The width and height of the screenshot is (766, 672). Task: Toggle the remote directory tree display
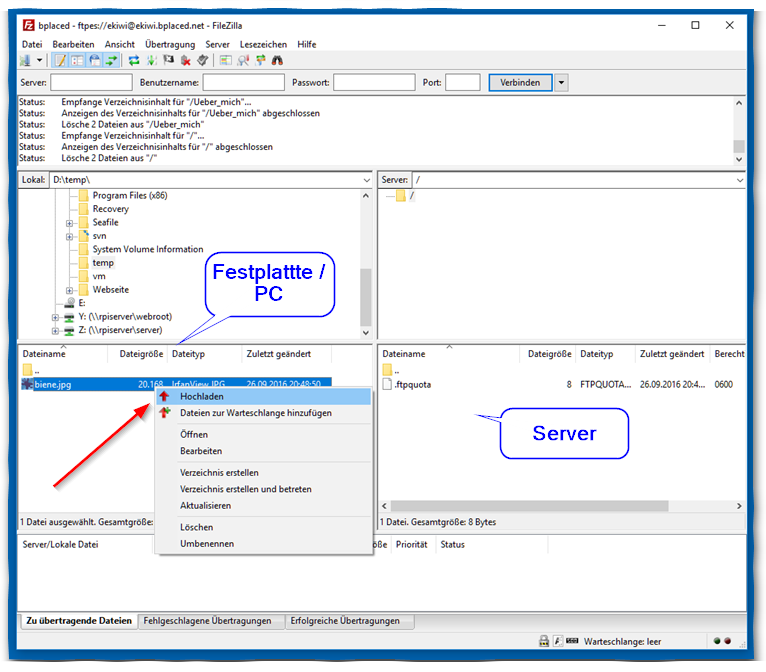[95, 61]
